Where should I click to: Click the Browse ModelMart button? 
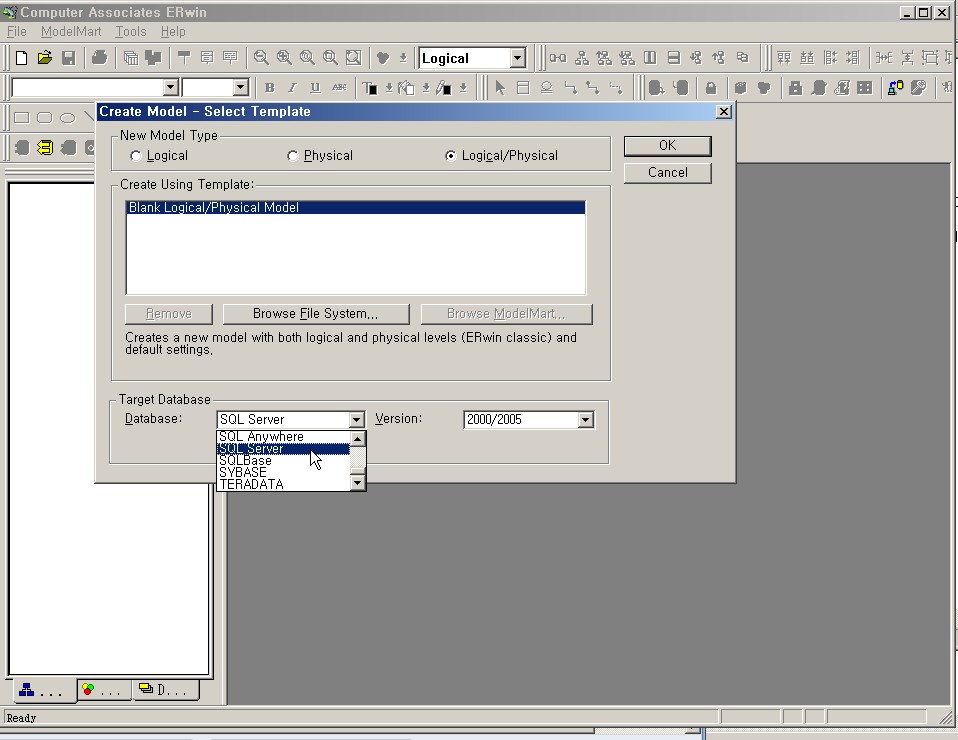(506, 314)
